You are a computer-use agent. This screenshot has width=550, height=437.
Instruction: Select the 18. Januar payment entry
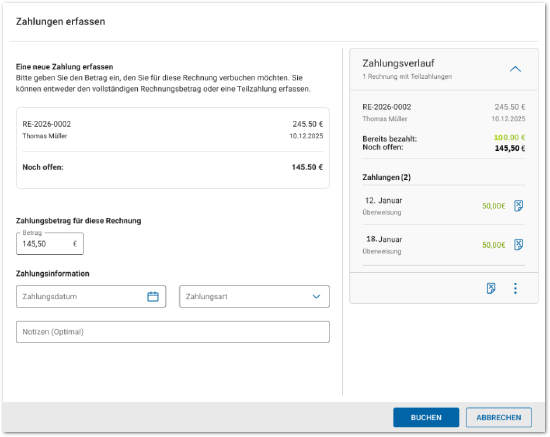coord(444,245)
